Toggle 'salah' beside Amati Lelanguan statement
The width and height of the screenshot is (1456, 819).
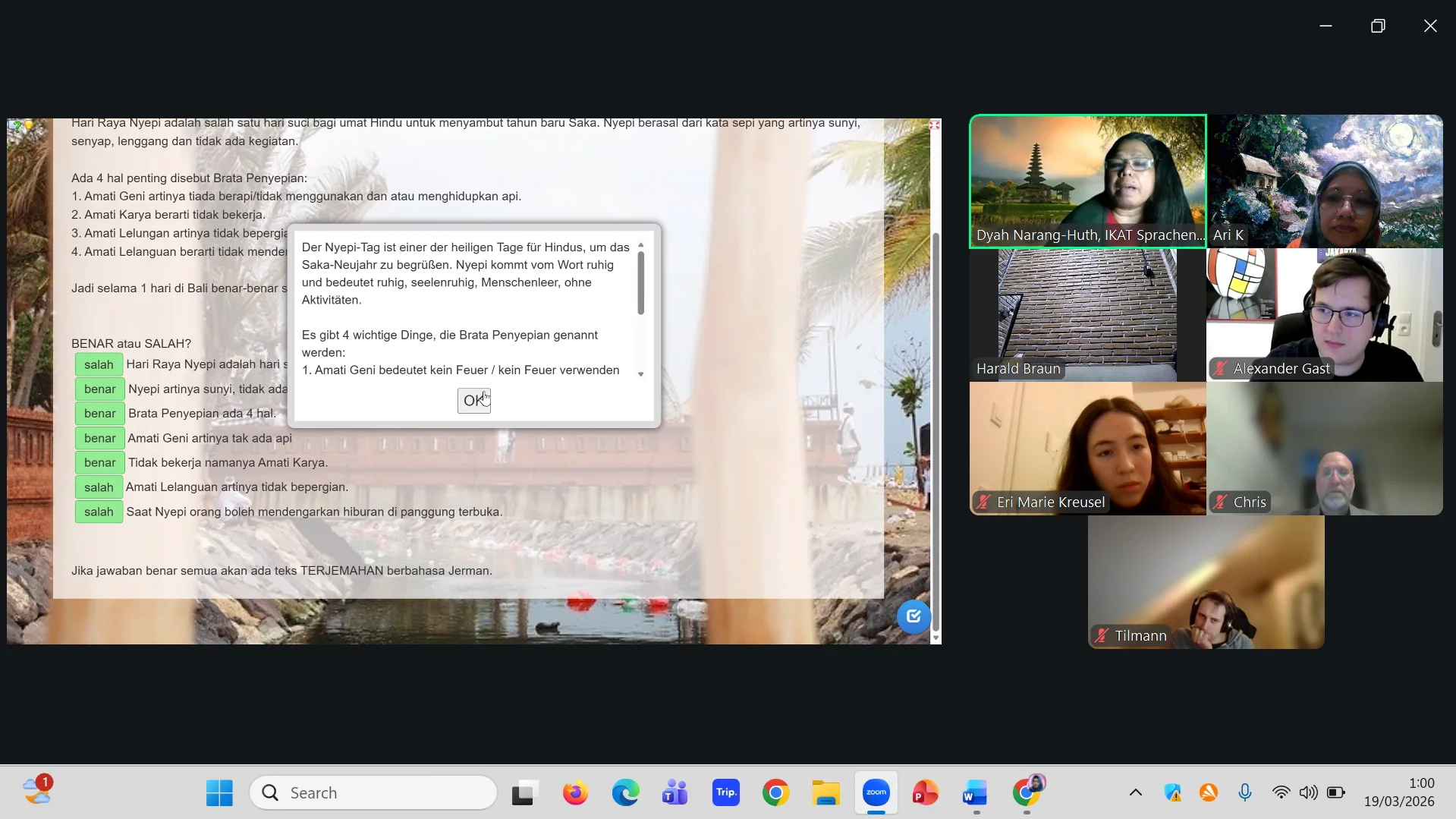pyautogui.click(x=99, y=487)
